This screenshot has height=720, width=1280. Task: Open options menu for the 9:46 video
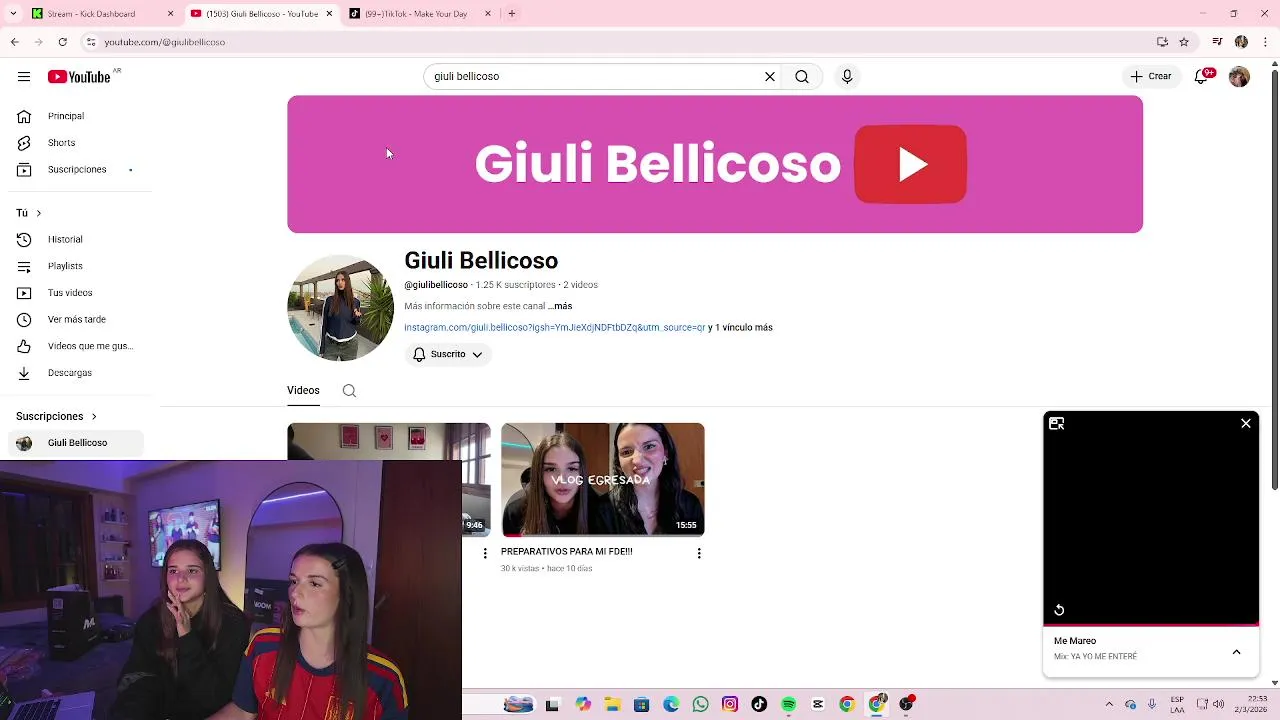click(485, 553)
